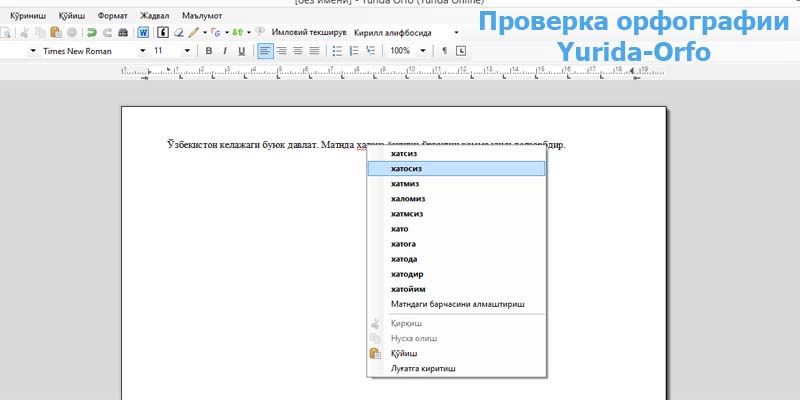This screenshot has width=800, height=400.
Task: Open find with binoculars icon
Action: click(123, 33)
